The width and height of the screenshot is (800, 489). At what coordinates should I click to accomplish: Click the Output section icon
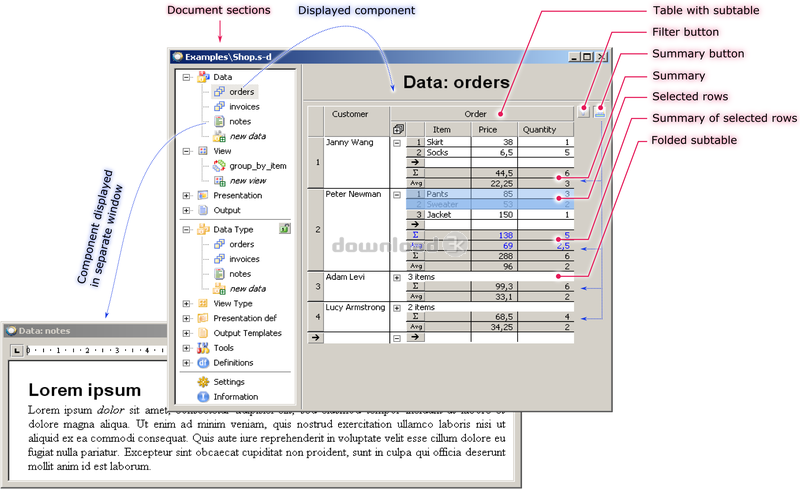[x=203, y=210]
